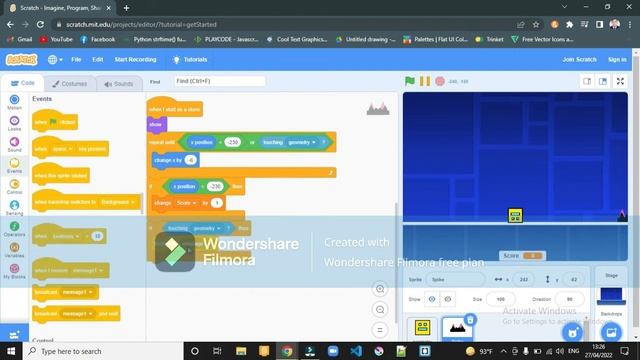Viewport: 640px width, 360px height.
Task: Click the Scratch logo
Action: [21, 60]
